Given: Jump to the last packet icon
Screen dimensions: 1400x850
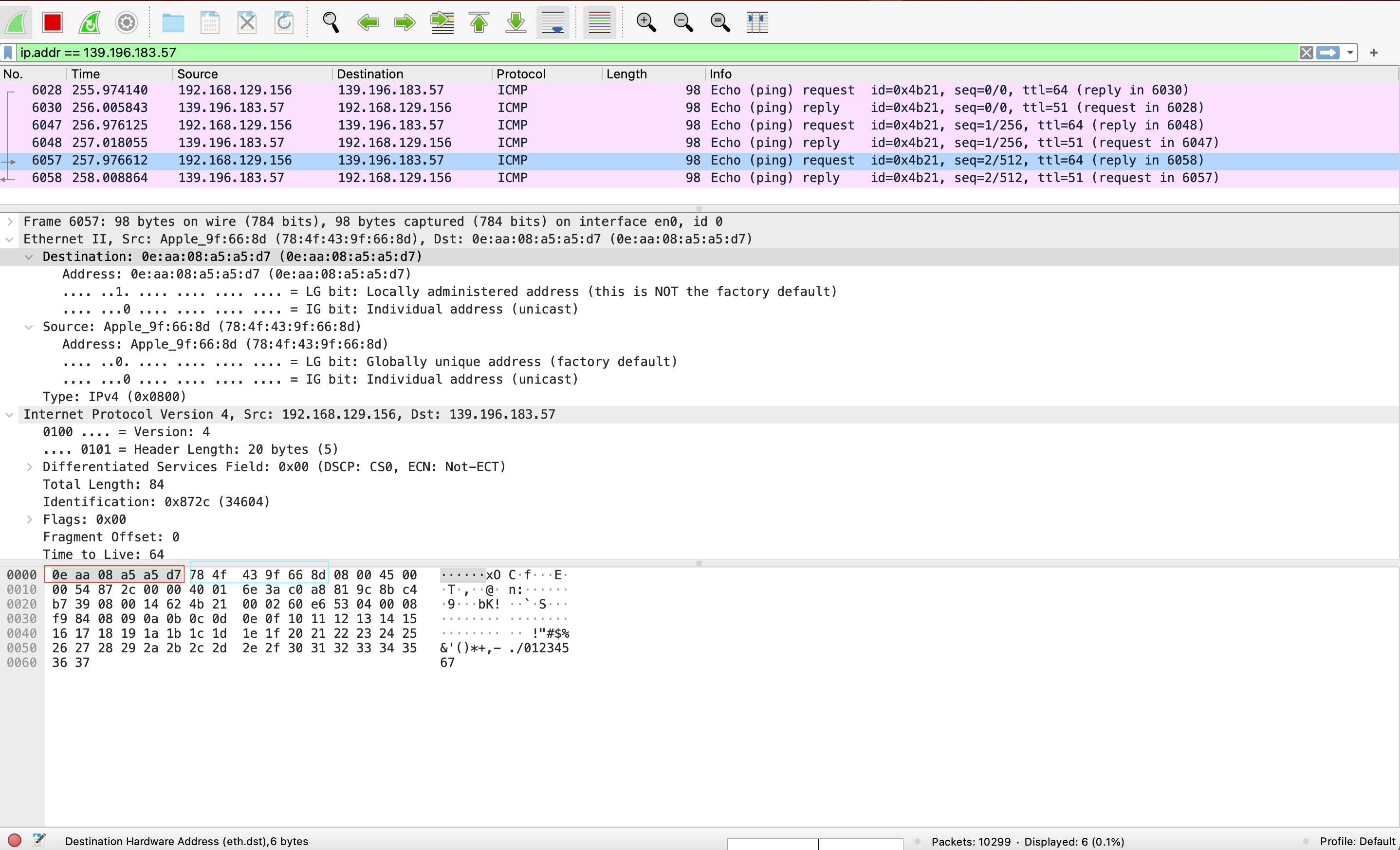Looking at the screenshot, I should coord(516,23).
